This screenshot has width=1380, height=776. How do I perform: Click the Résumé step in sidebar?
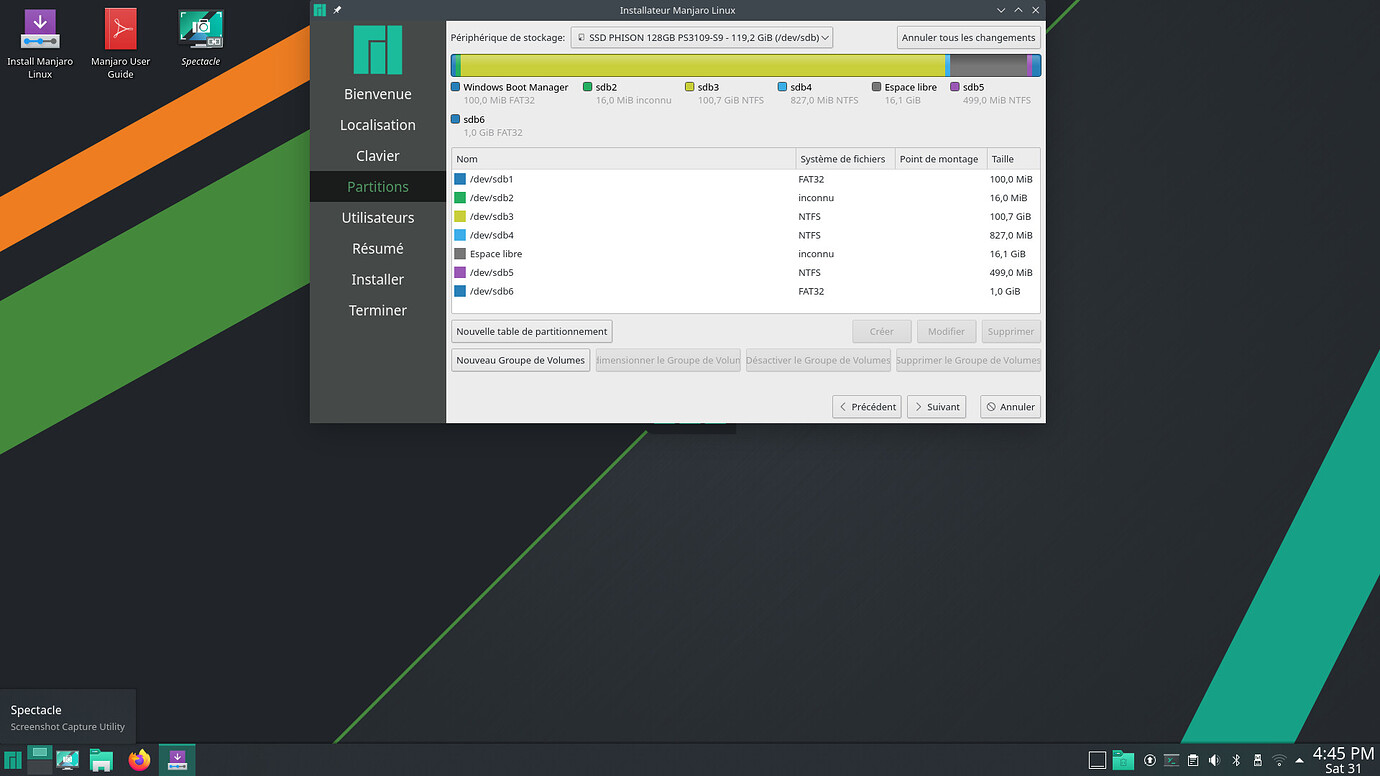click(378, 249)
